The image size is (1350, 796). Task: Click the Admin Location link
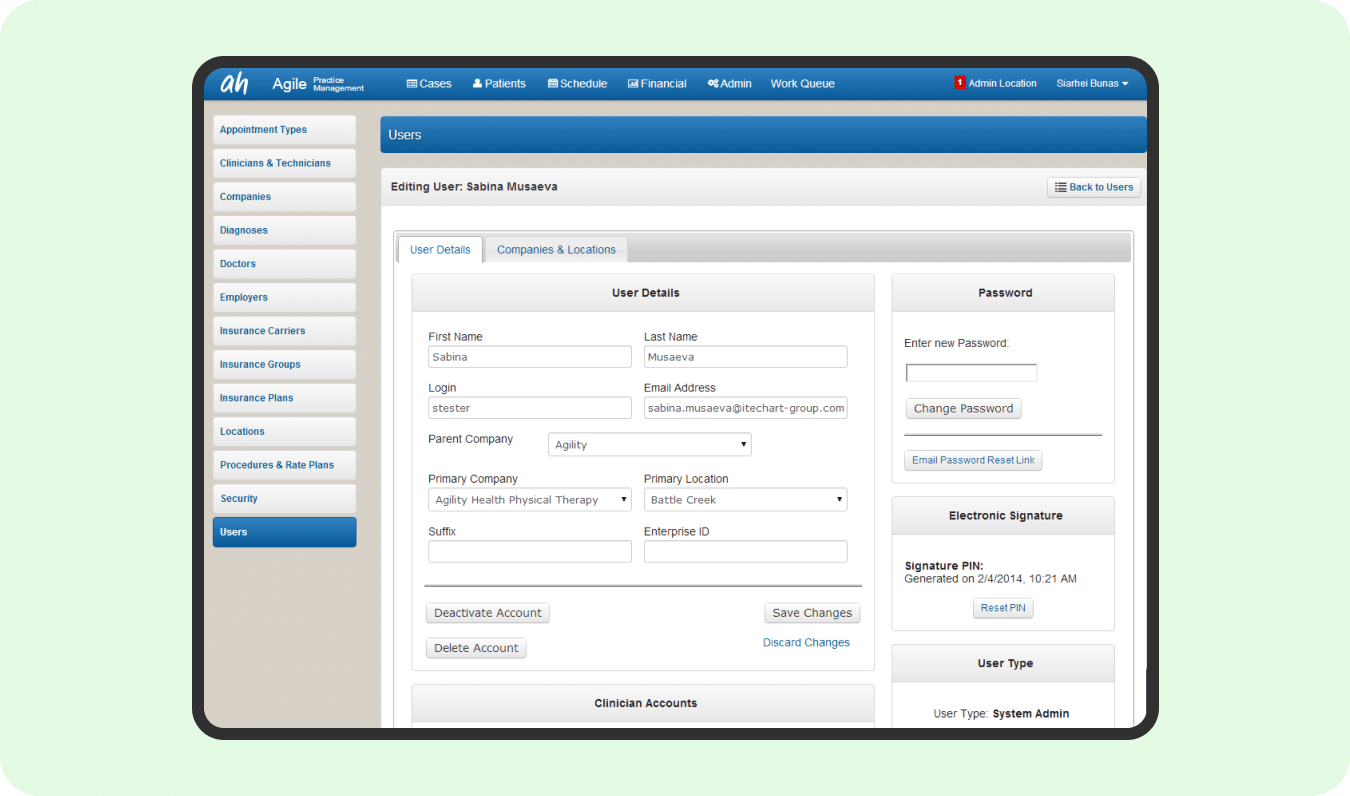1002,84
